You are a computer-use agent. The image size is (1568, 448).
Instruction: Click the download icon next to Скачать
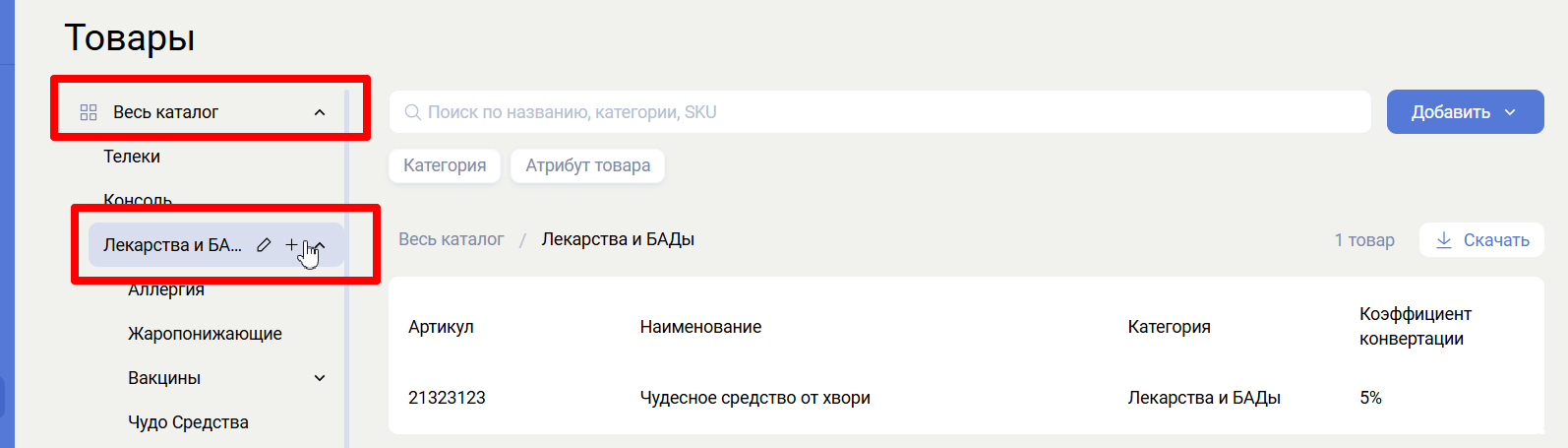1444,240
